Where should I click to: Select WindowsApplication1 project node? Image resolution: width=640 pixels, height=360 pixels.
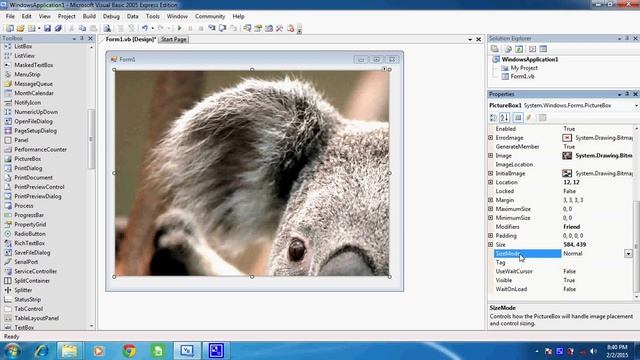530,59
